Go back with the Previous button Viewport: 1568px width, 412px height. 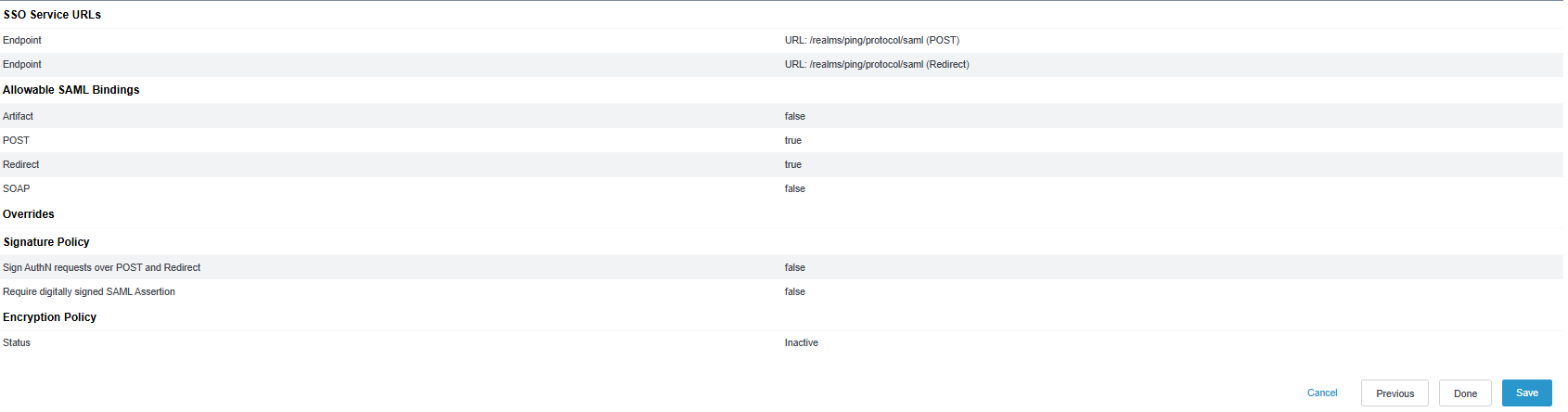coord(1394,393)
